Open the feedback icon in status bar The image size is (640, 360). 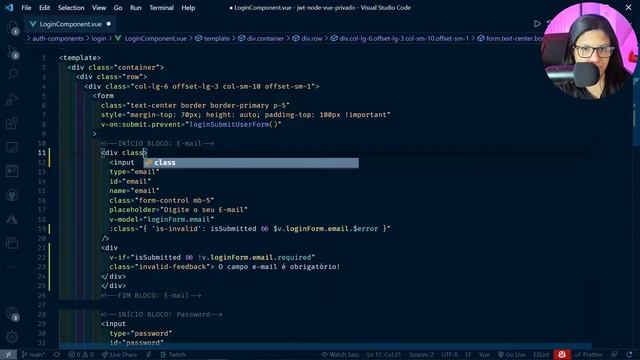tap(614, 355)
